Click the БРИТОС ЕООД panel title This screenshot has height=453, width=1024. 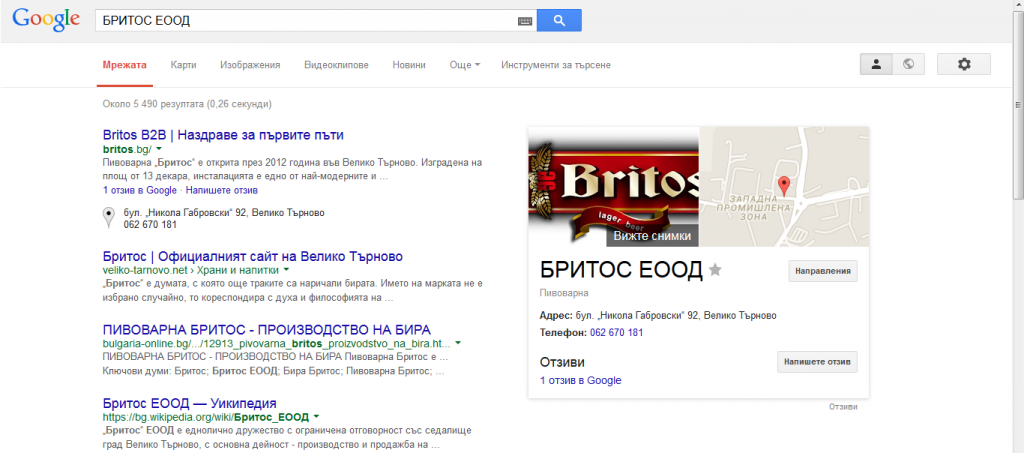621,270
